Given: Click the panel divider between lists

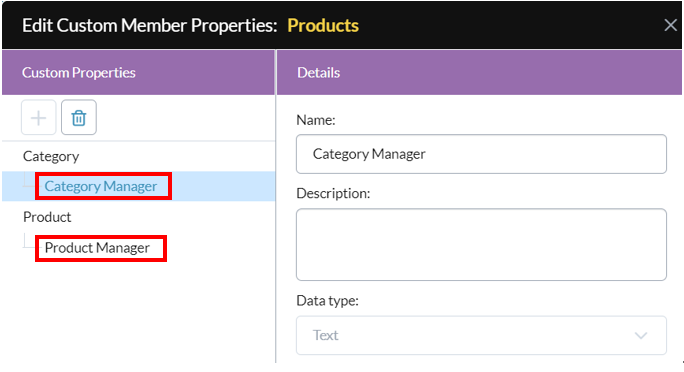Looking at the screenshot, I should 276,206.
